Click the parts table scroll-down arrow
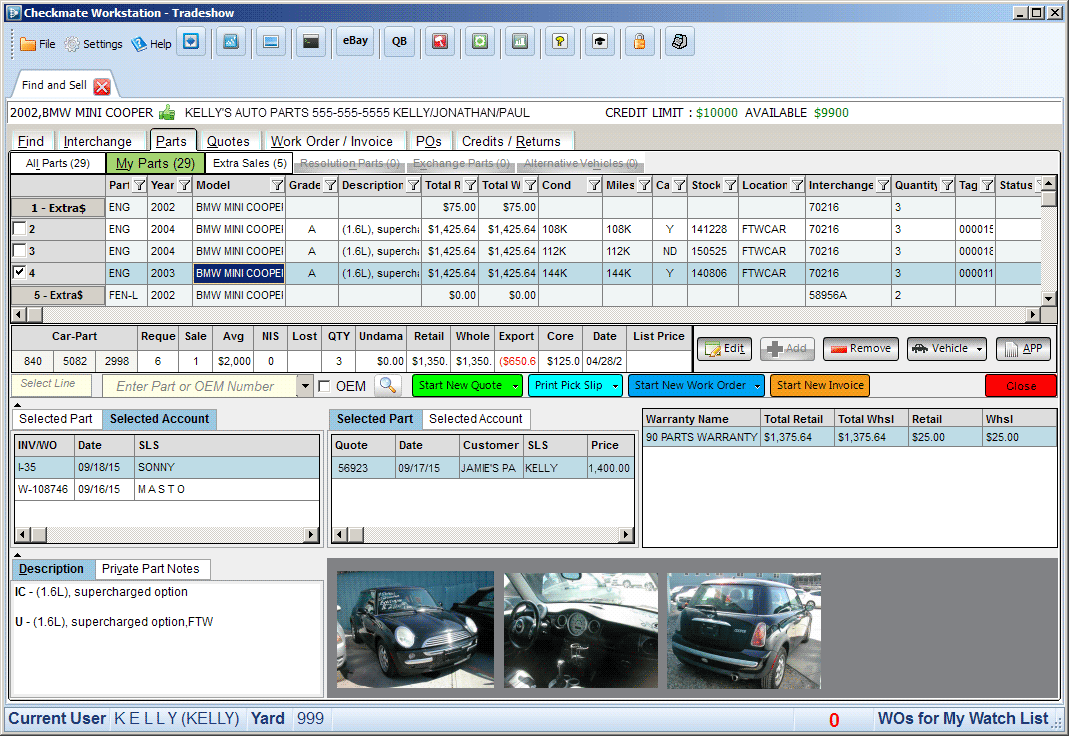 click(x=1049, y=298)
